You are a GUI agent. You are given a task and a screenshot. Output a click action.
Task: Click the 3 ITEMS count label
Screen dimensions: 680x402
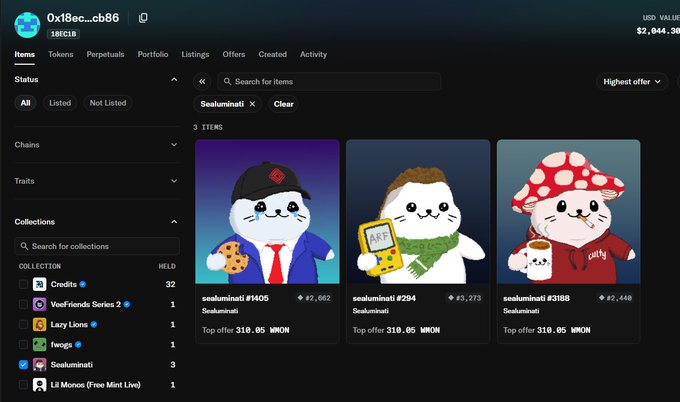[x=208, y=127]
